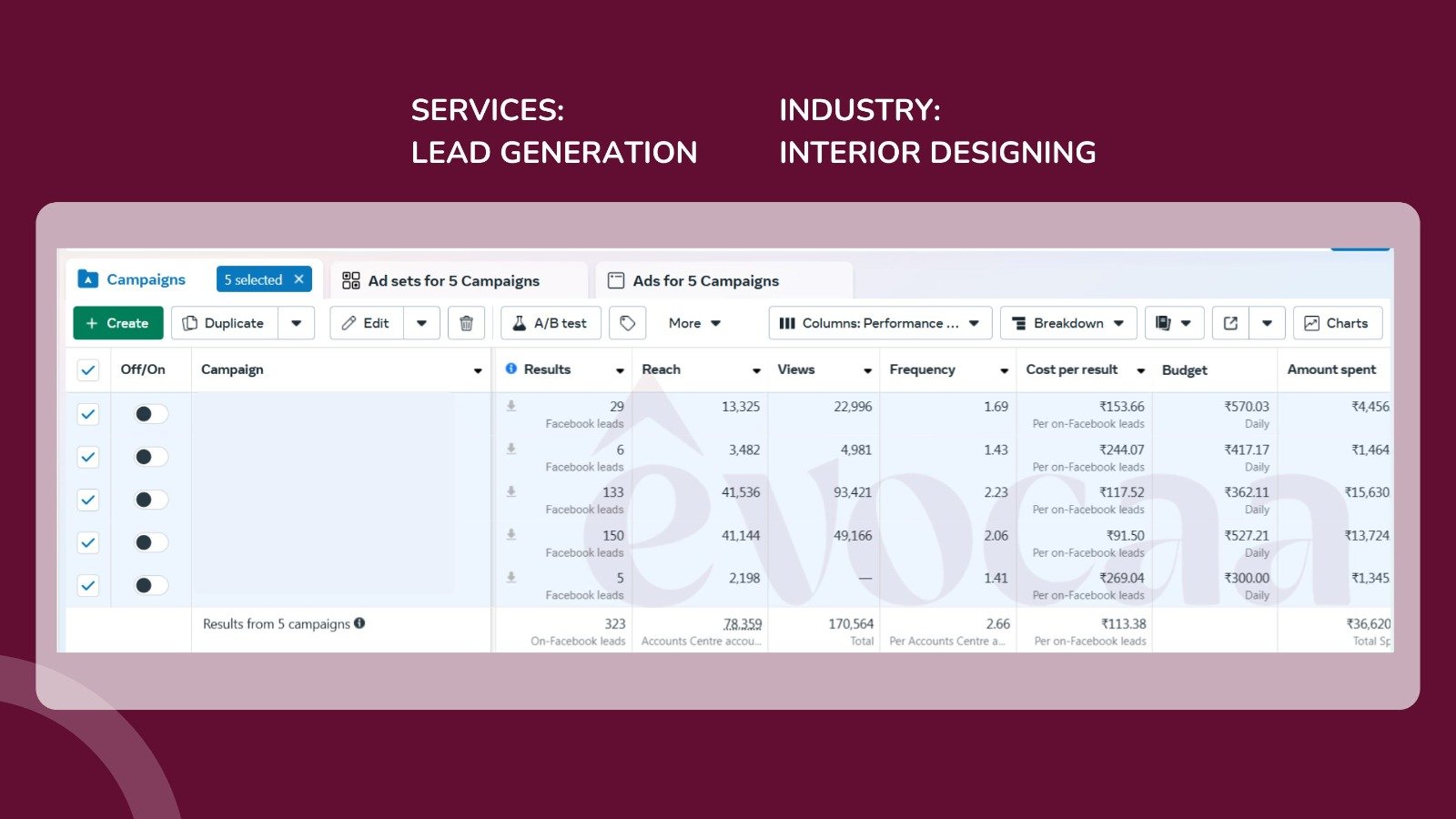Click the green Create button

(117, 323)
